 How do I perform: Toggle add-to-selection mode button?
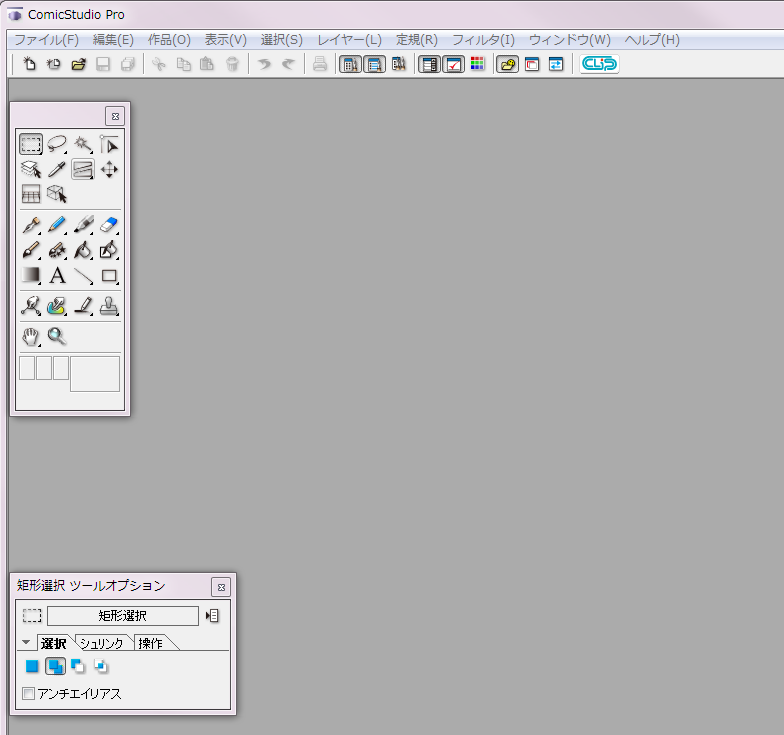point(55,666)
